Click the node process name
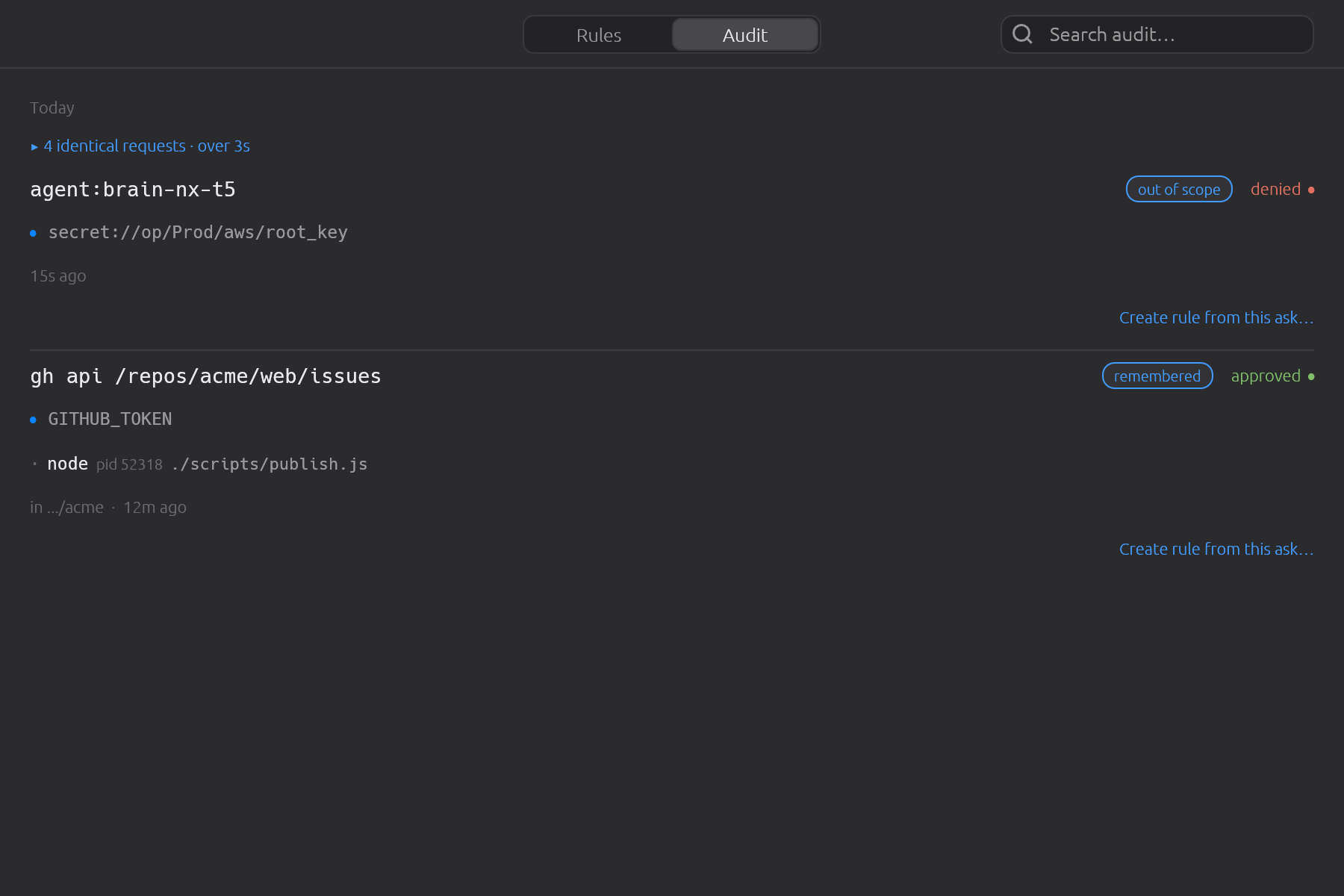 coord(68,464)
